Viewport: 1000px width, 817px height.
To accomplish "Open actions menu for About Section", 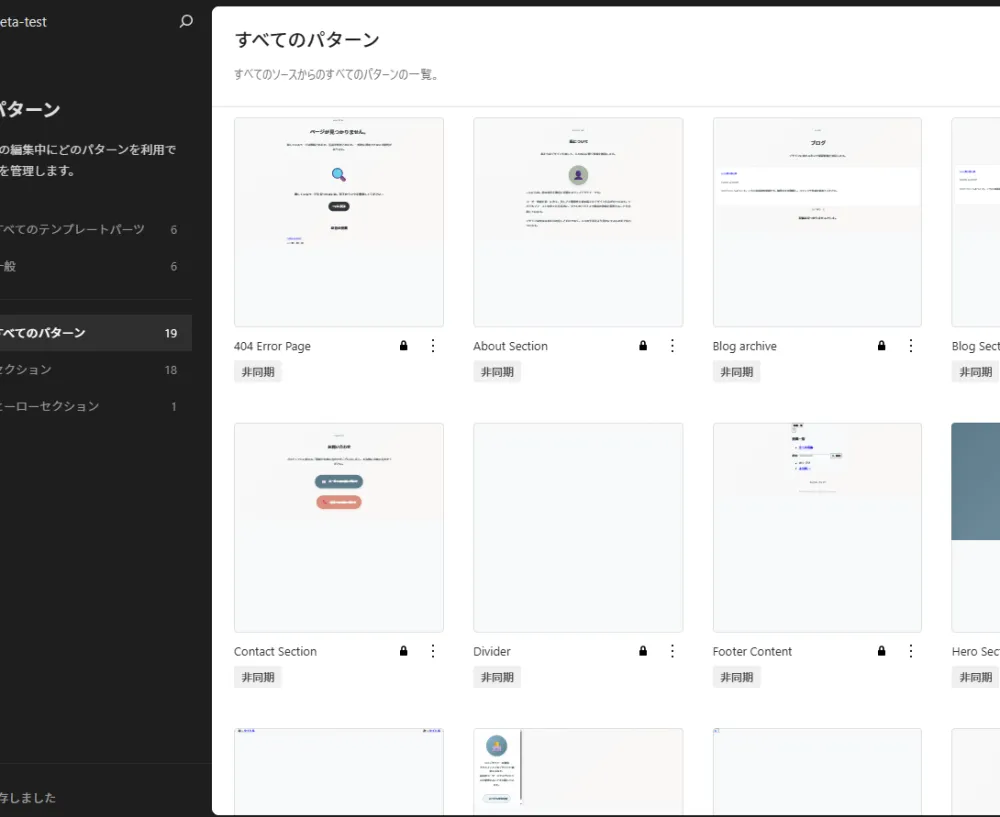I will [x=672, y=346].
